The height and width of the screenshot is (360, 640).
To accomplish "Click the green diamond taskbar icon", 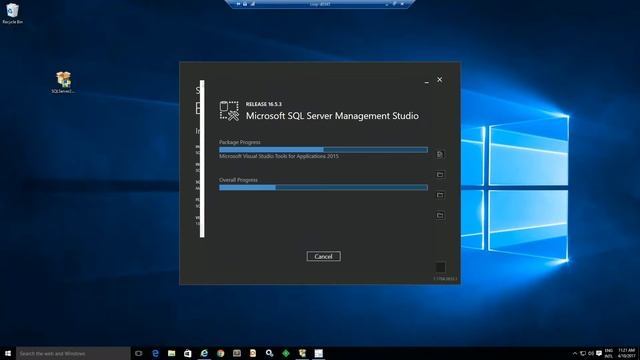I will coord(286,353).
